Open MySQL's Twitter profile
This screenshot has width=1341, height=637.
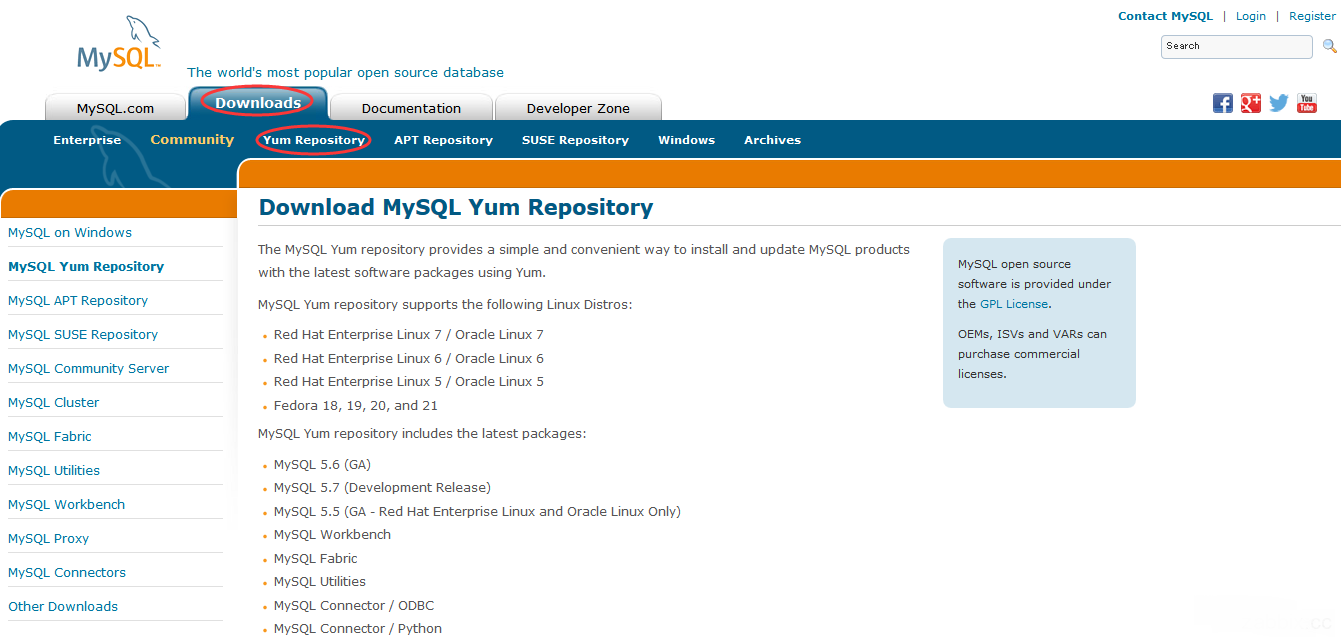pyautogui.click(x=1278, y=103)
